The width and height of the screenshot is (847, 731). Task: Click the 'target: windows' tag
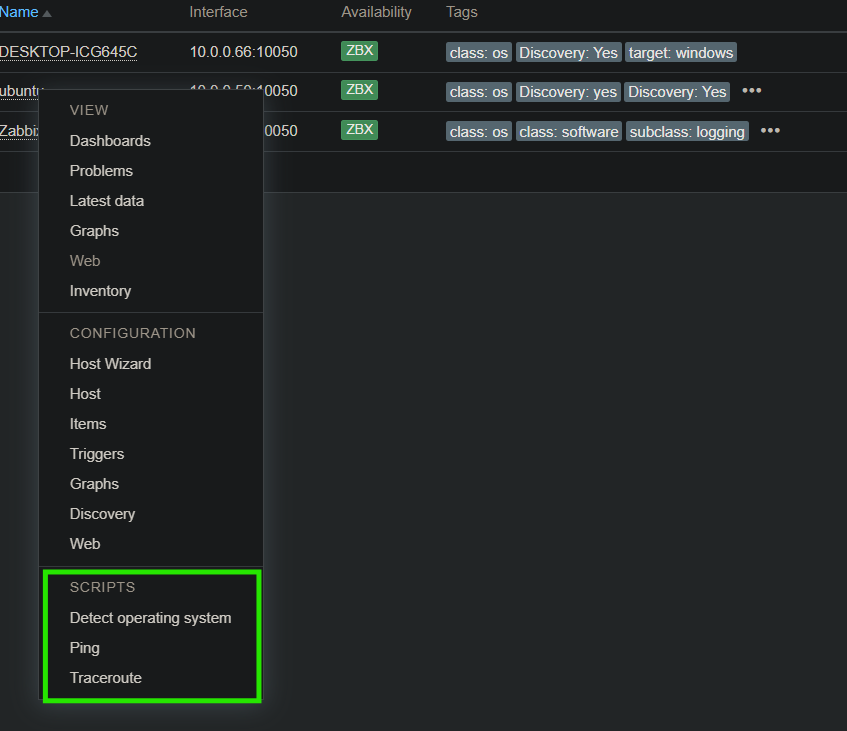[681, 52]
